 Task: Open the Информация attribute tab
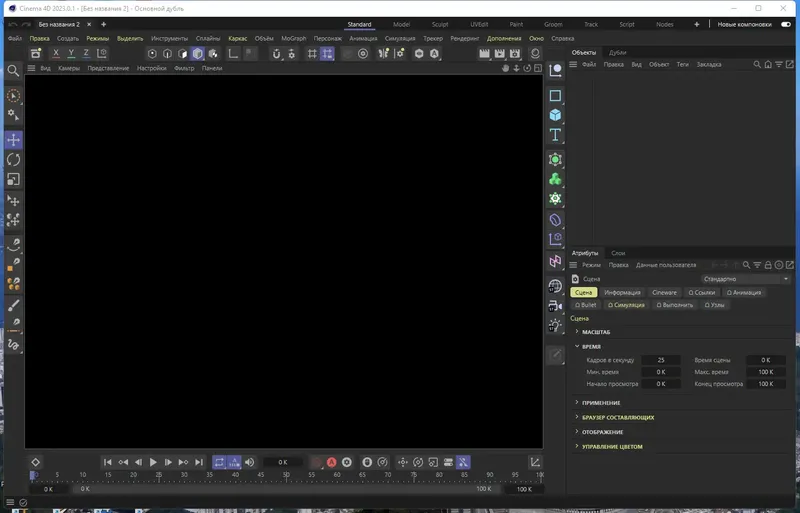[x=622, y=292]
